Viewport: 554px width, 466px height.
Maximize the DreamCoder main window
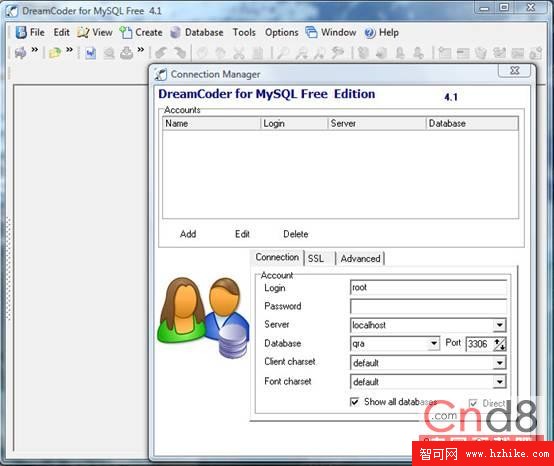tap(505, 8)
